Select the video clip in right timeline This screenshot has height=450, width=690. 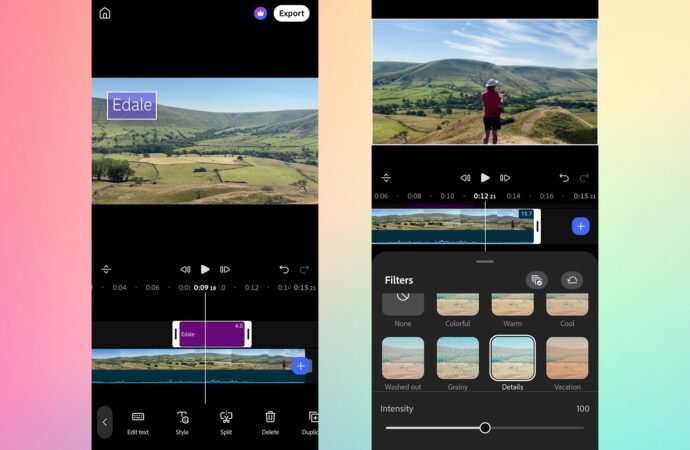[453, 226]
